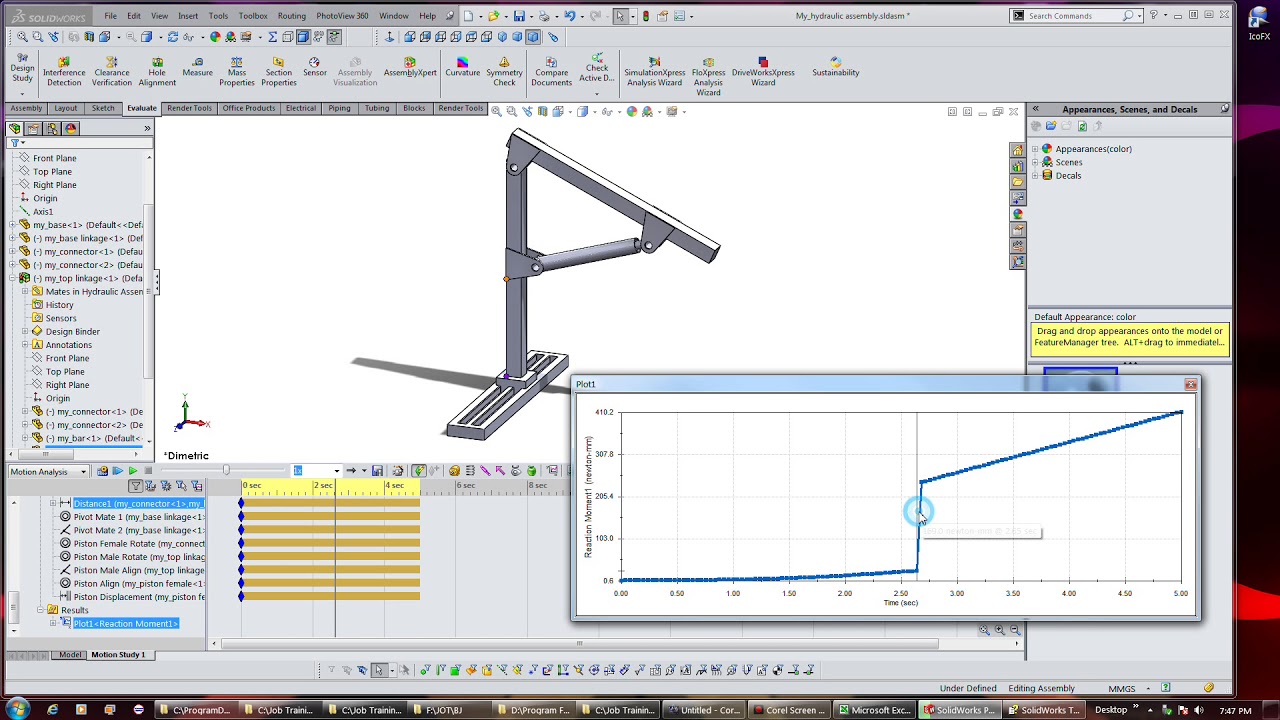Expand Mates in Hydraulic Assembly

(25, 291)
